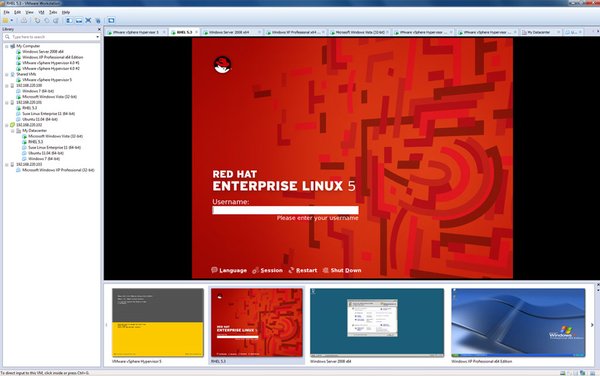This screenshot has height=376, width=600.
Task: Click Restart on the RHEL login screen
Action: [303, 270]
